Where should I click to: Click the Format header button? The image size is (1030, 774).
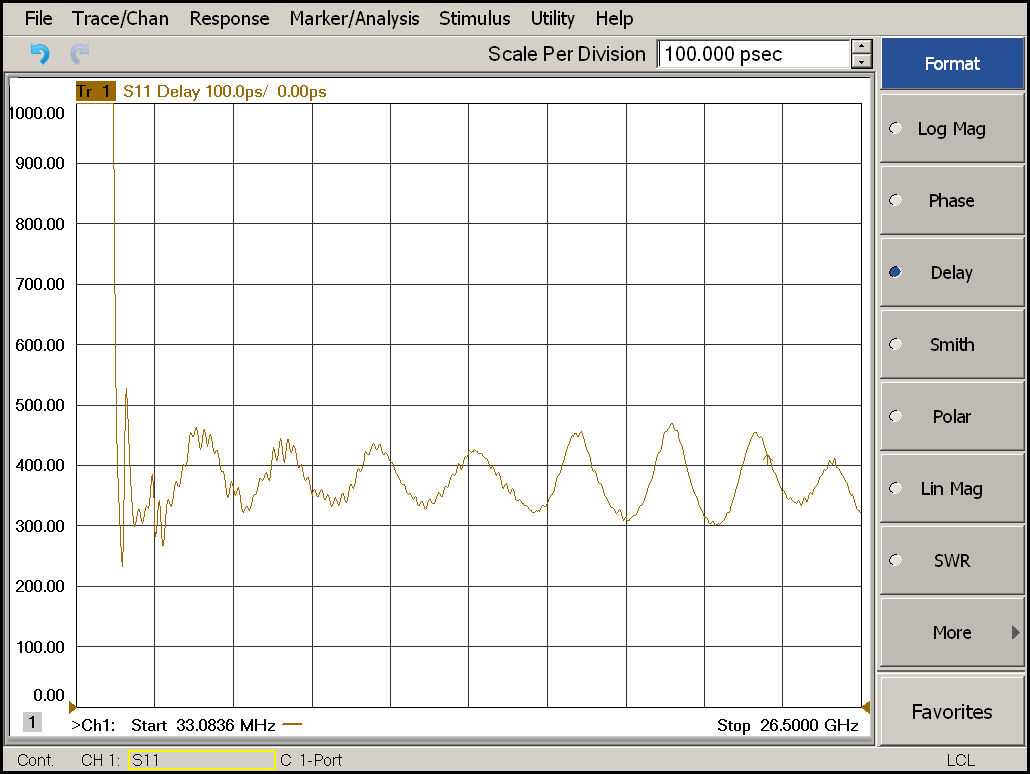pos(952,63)
